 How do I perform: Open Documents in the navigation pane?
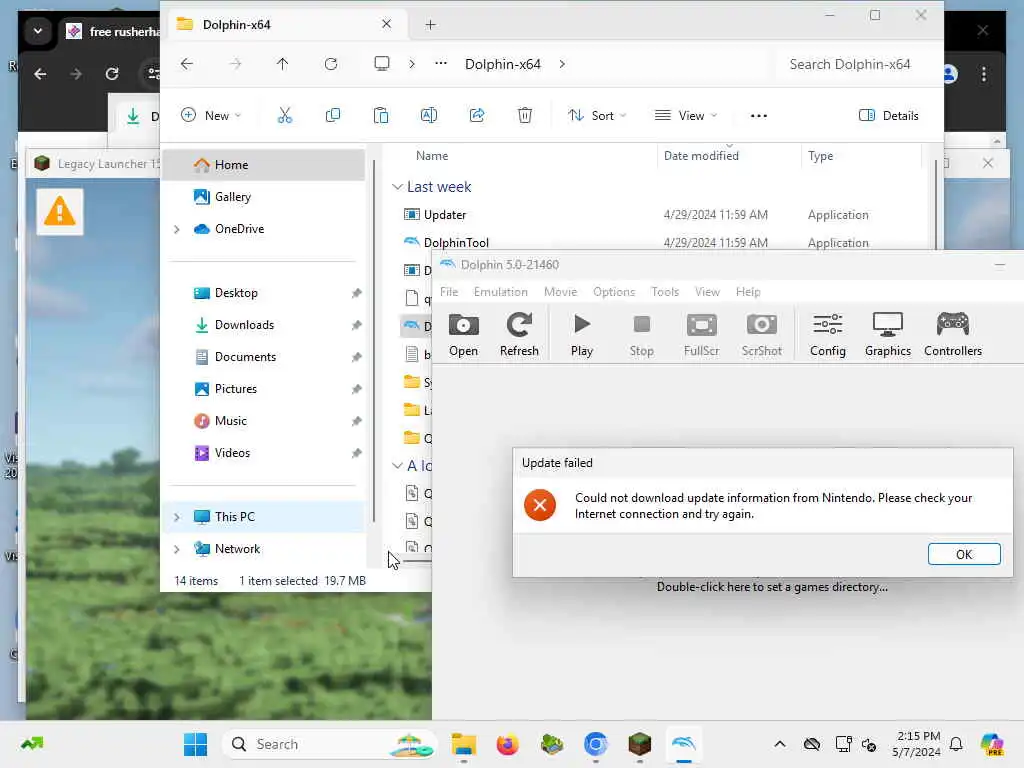pyautogui.click(x=263, y=357)
